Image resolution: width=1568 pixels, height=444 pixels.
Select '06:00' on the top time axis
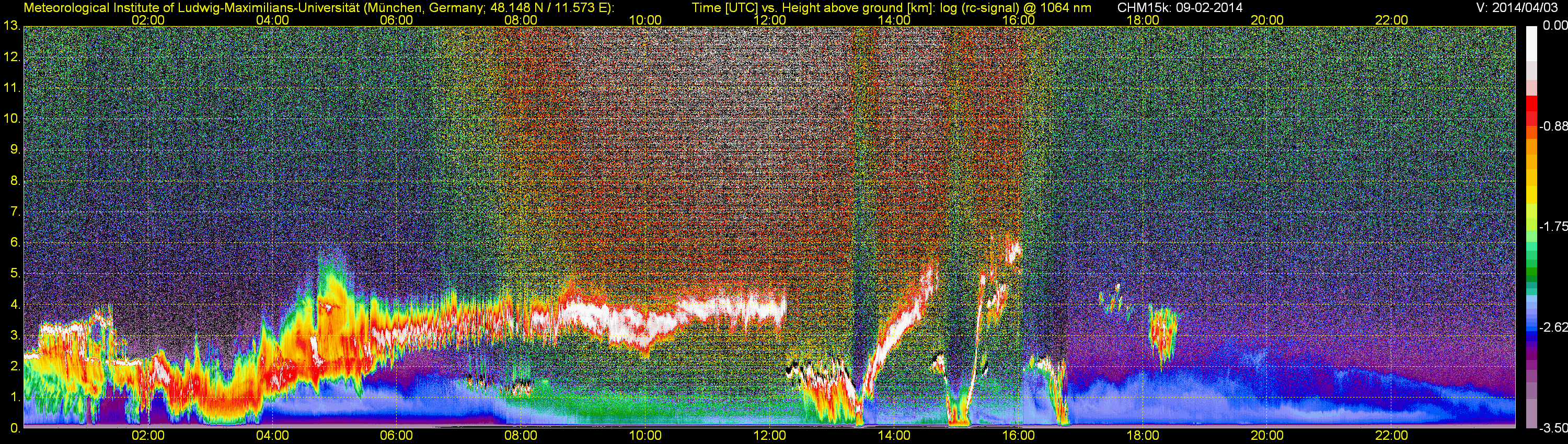coord(396,20)
